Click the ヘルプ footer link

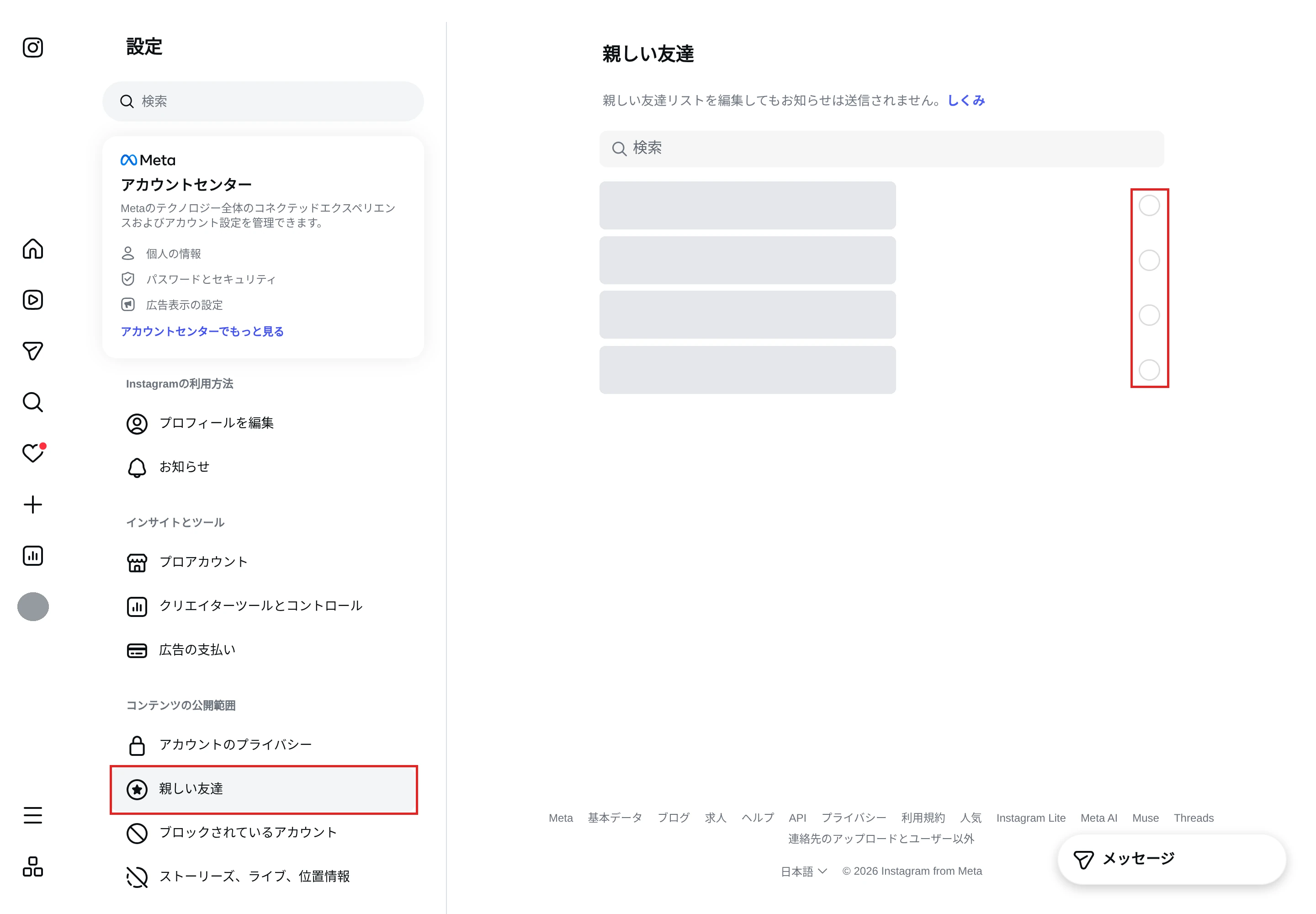click(x=757, y=818)
